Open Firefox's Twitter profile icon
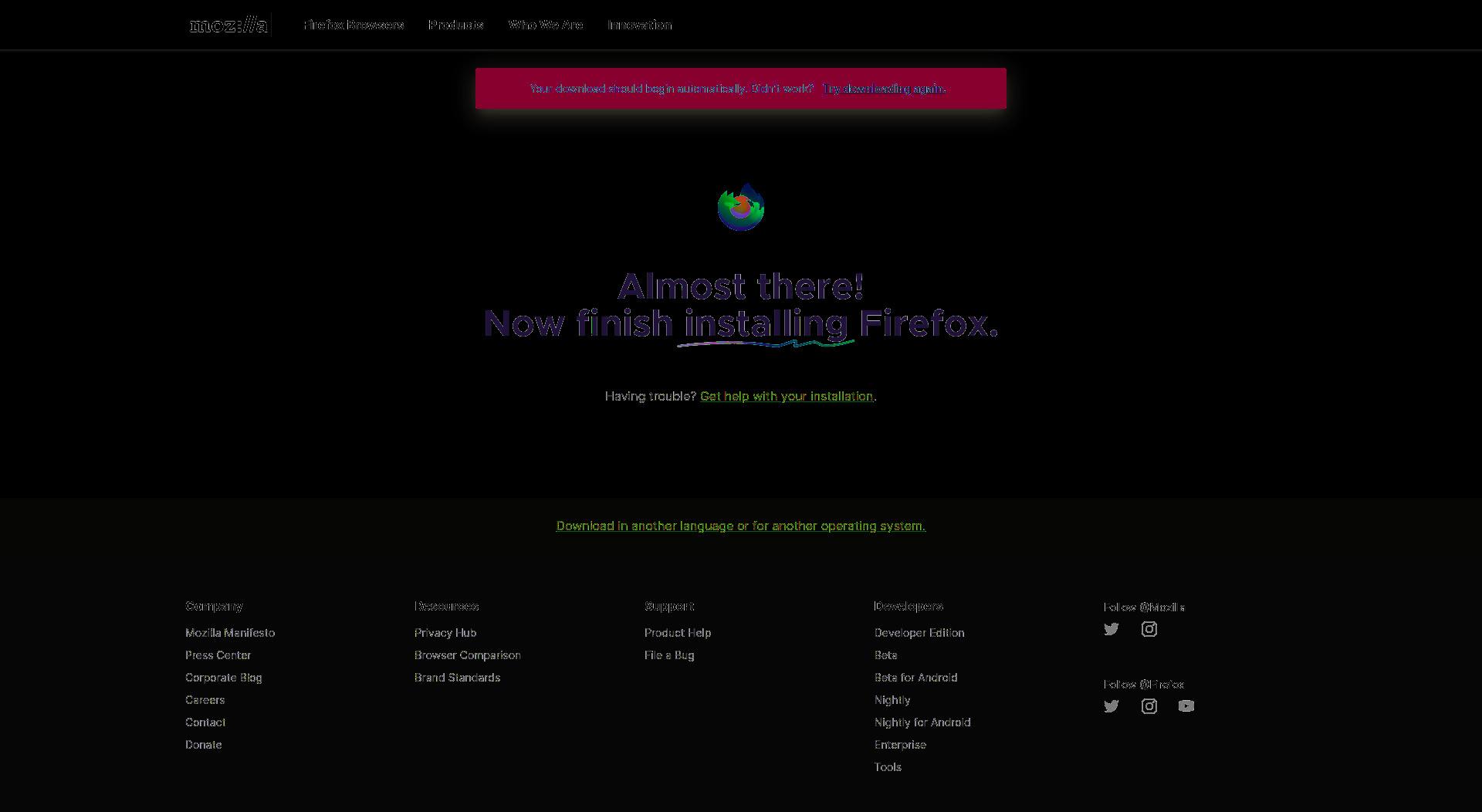The height and width of the screenshot is (812, 1482). point(1111,706)
